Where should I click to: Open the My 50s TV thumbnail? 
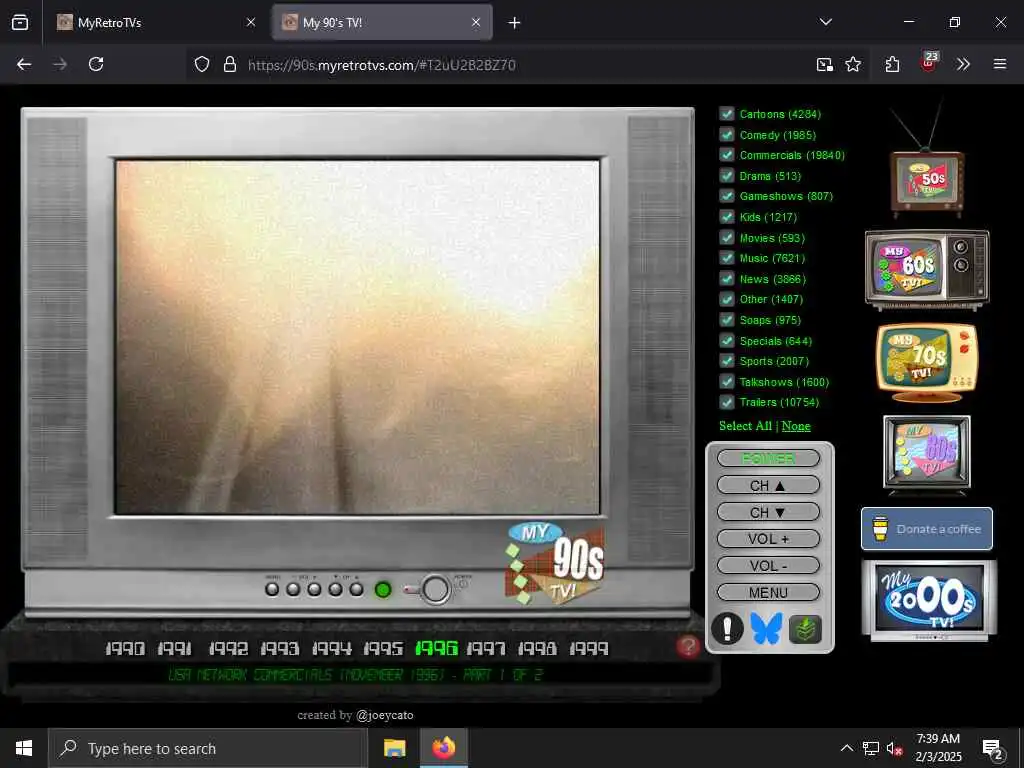927,183
